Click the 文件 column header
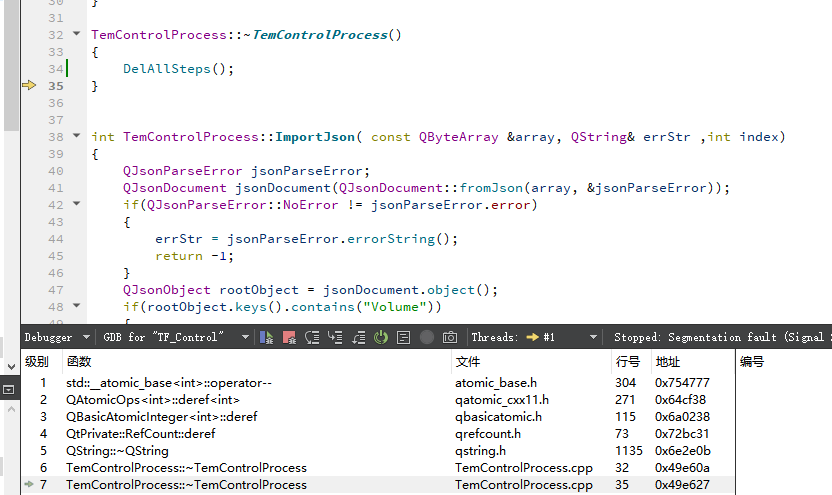The width and height of the screenshot is (832, 495). tap(467, 362)
